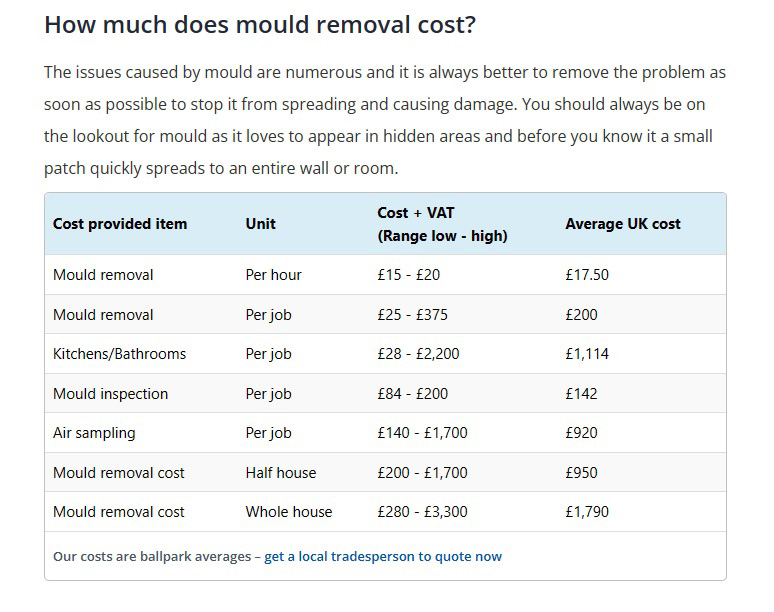The image size is (774, 612).
Task: Open the local tradesperson quote link
Action: point(383,556)
